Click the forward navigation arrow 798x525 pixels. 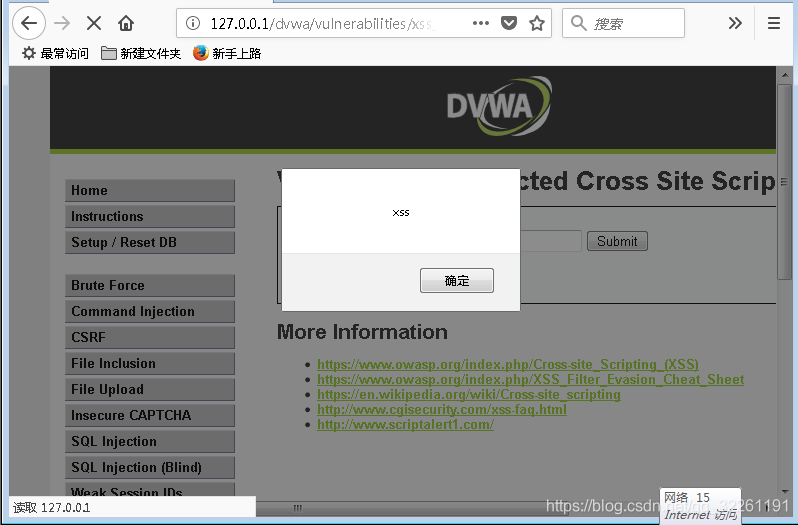[x=62, y=23]
